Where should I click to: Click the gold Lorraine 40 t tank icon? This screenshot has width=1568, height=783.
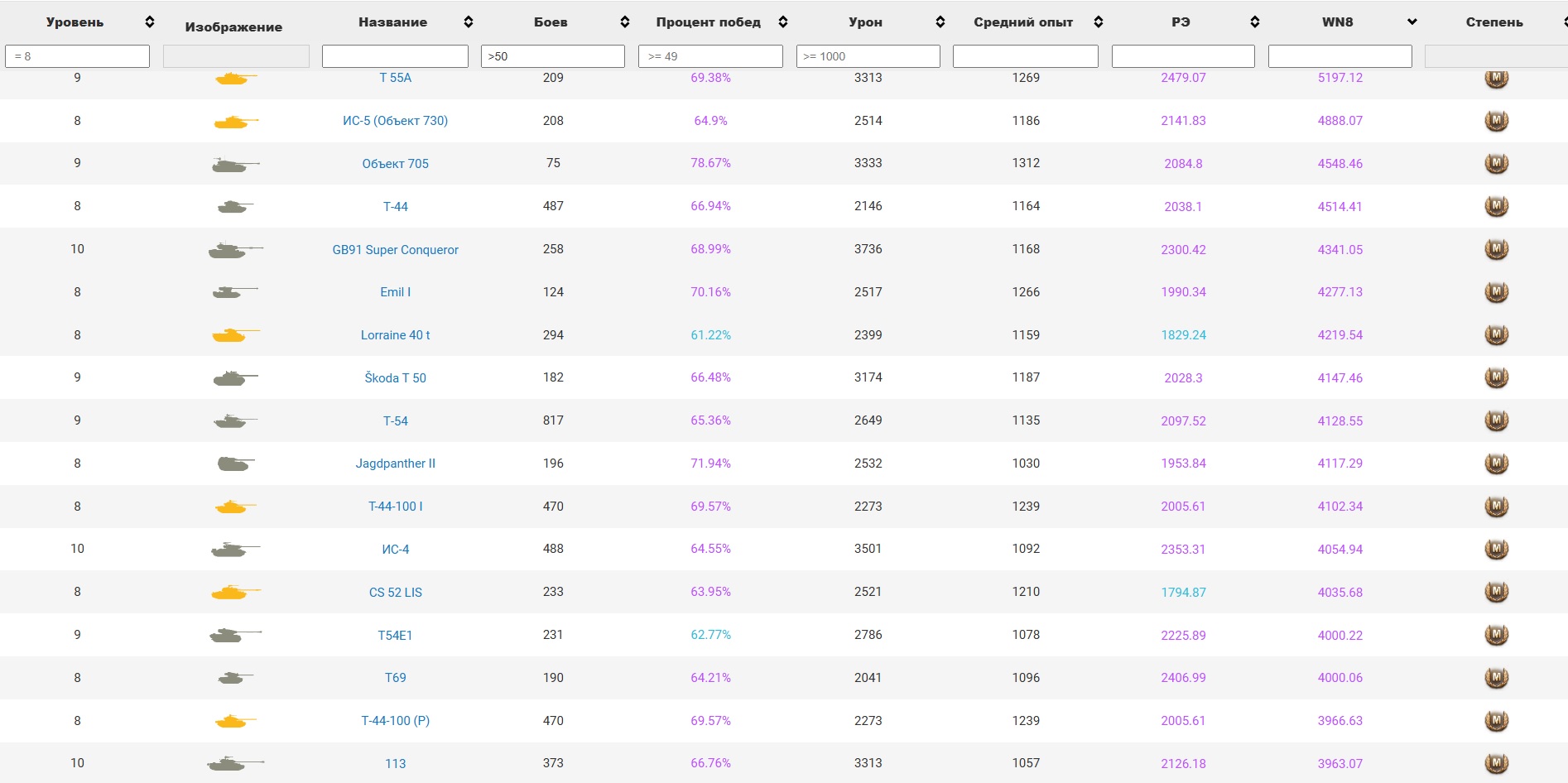[236, 334]
